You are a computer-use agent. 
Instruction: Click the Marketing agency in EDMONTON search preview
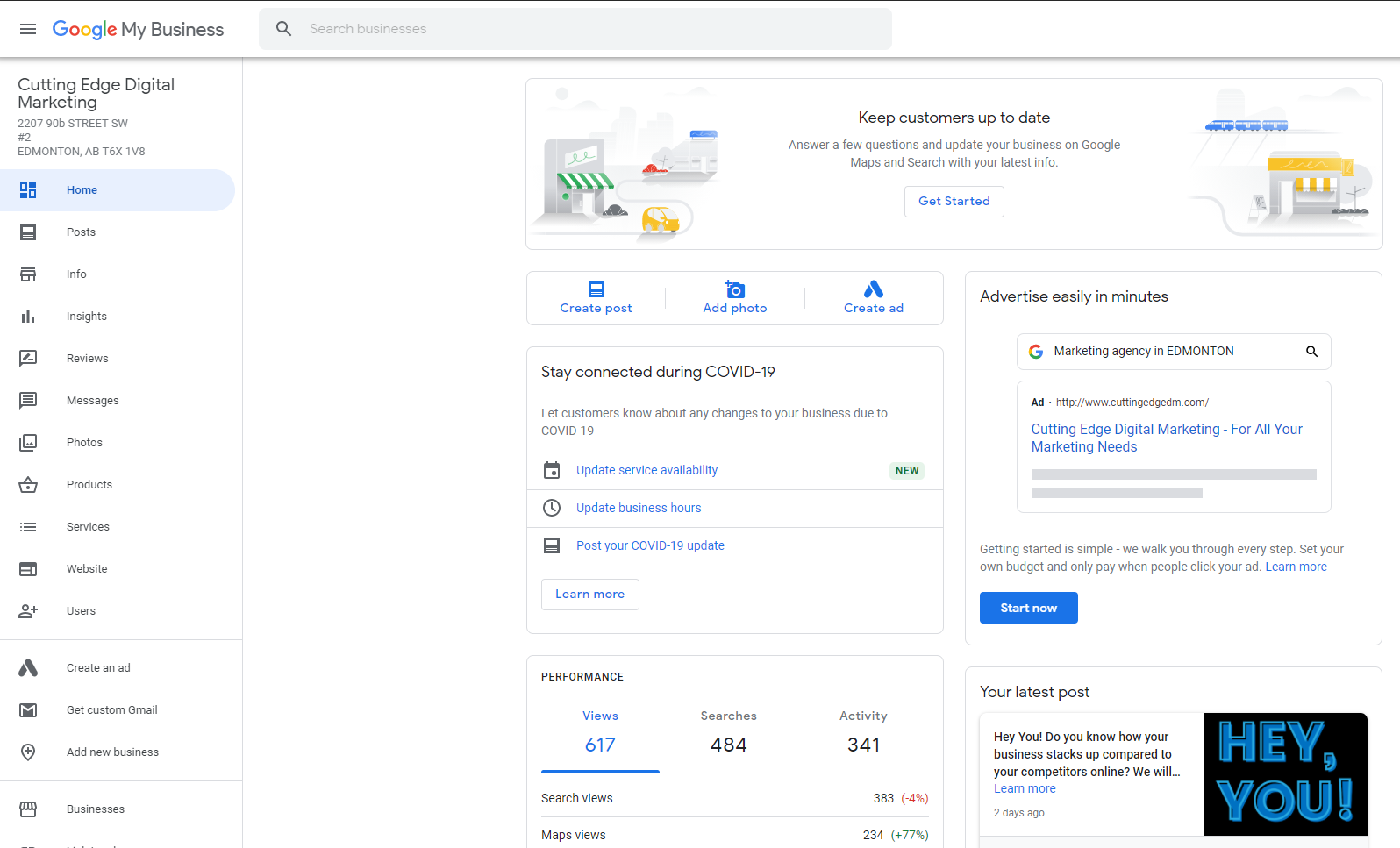coord(1174,351)
